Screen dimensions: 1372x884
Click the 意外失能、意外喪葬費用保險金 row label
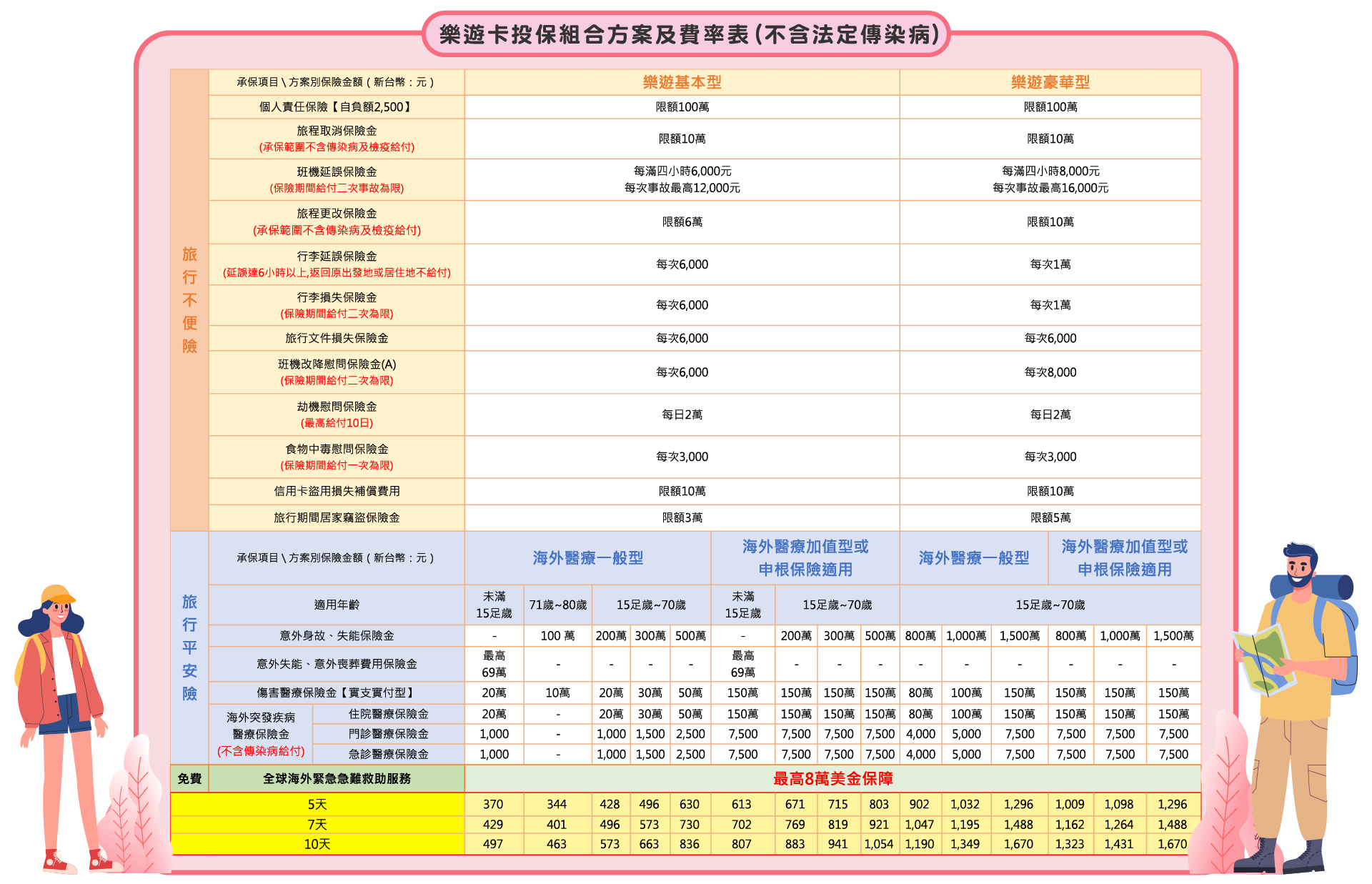pos(337,664)
